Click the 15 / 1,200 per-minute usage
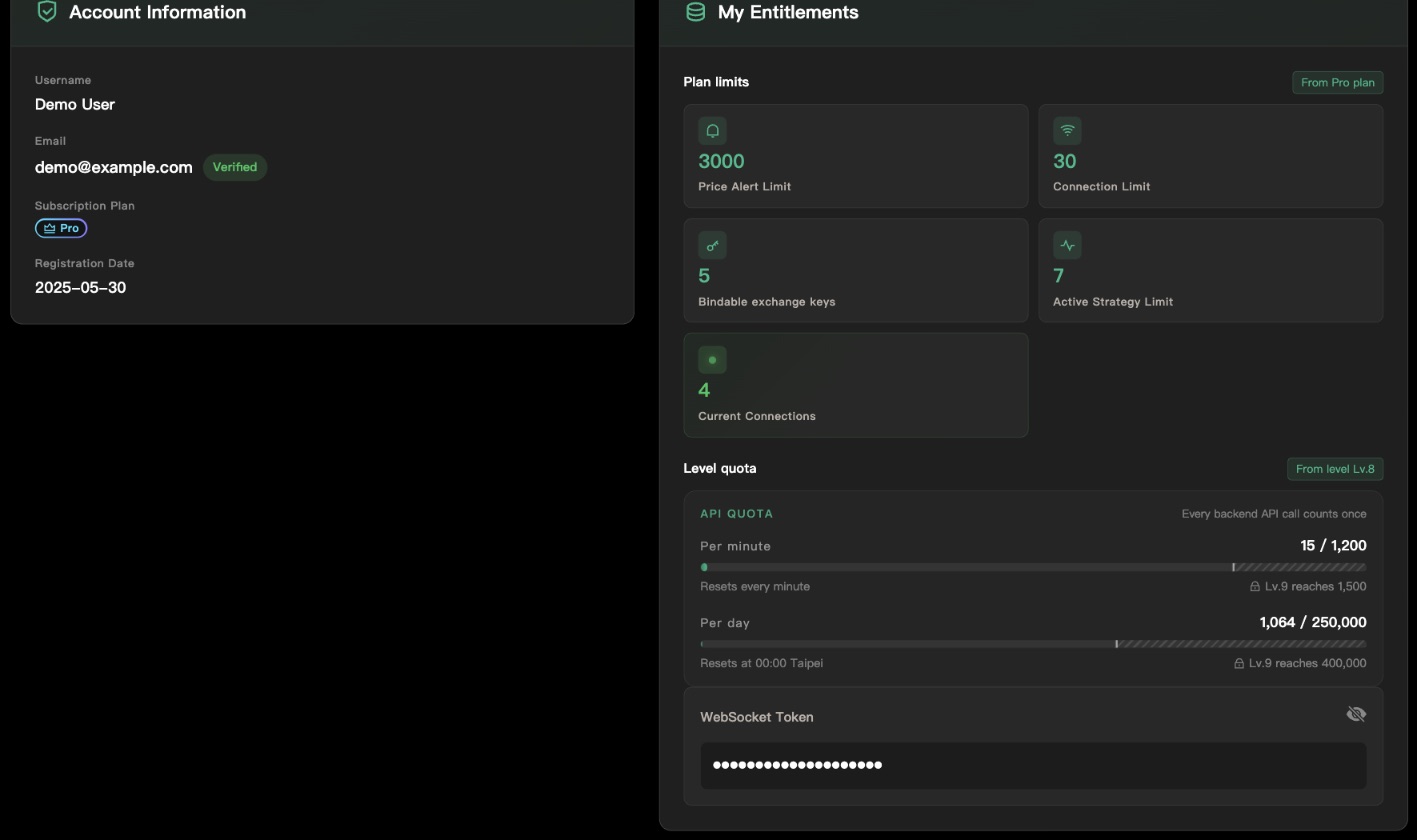The width and height of the screenshot is (1417, 840). coord(1333,545)
